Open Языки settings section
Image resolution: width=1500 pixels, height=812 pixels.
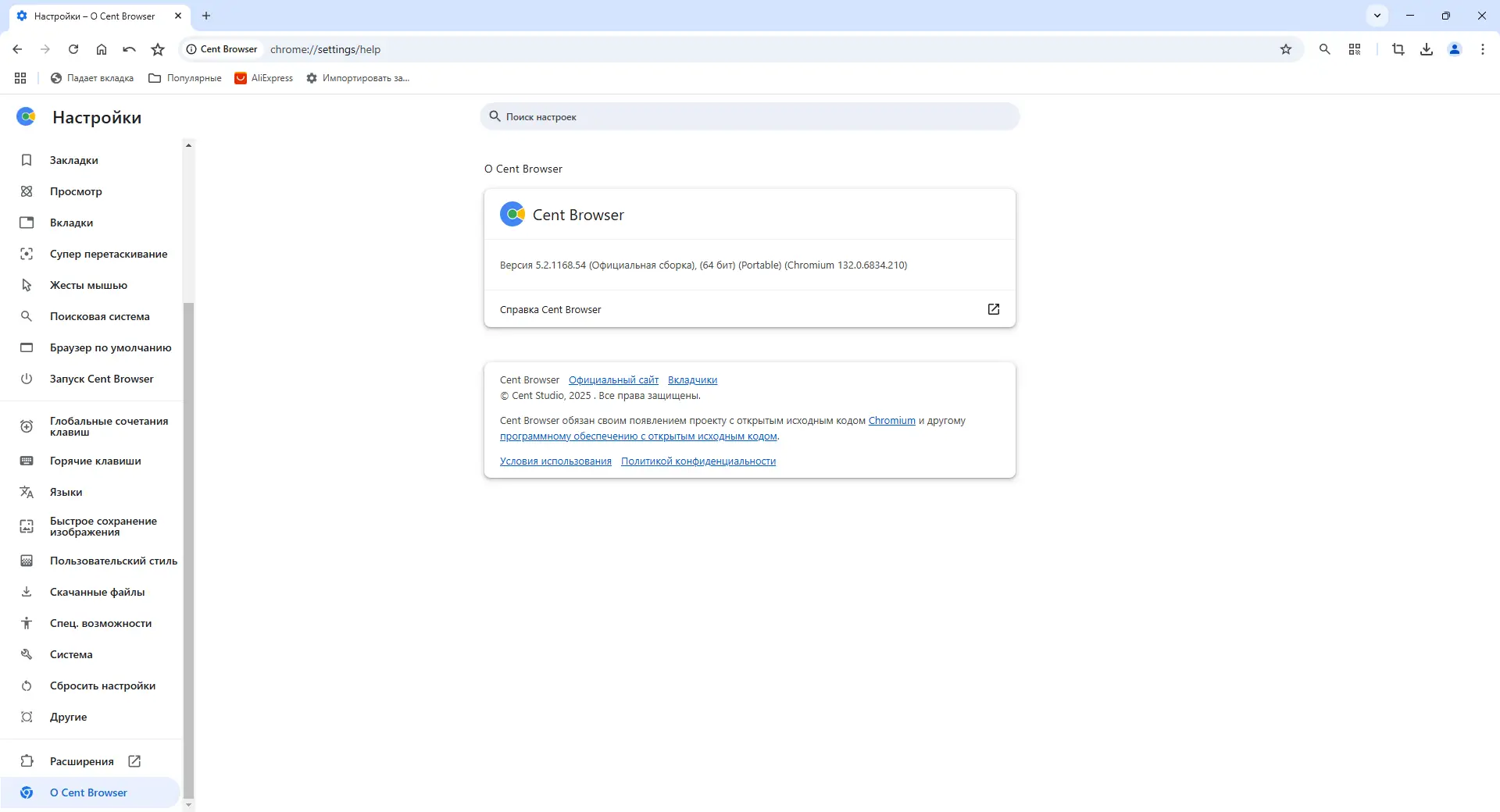tap(91, 492)
